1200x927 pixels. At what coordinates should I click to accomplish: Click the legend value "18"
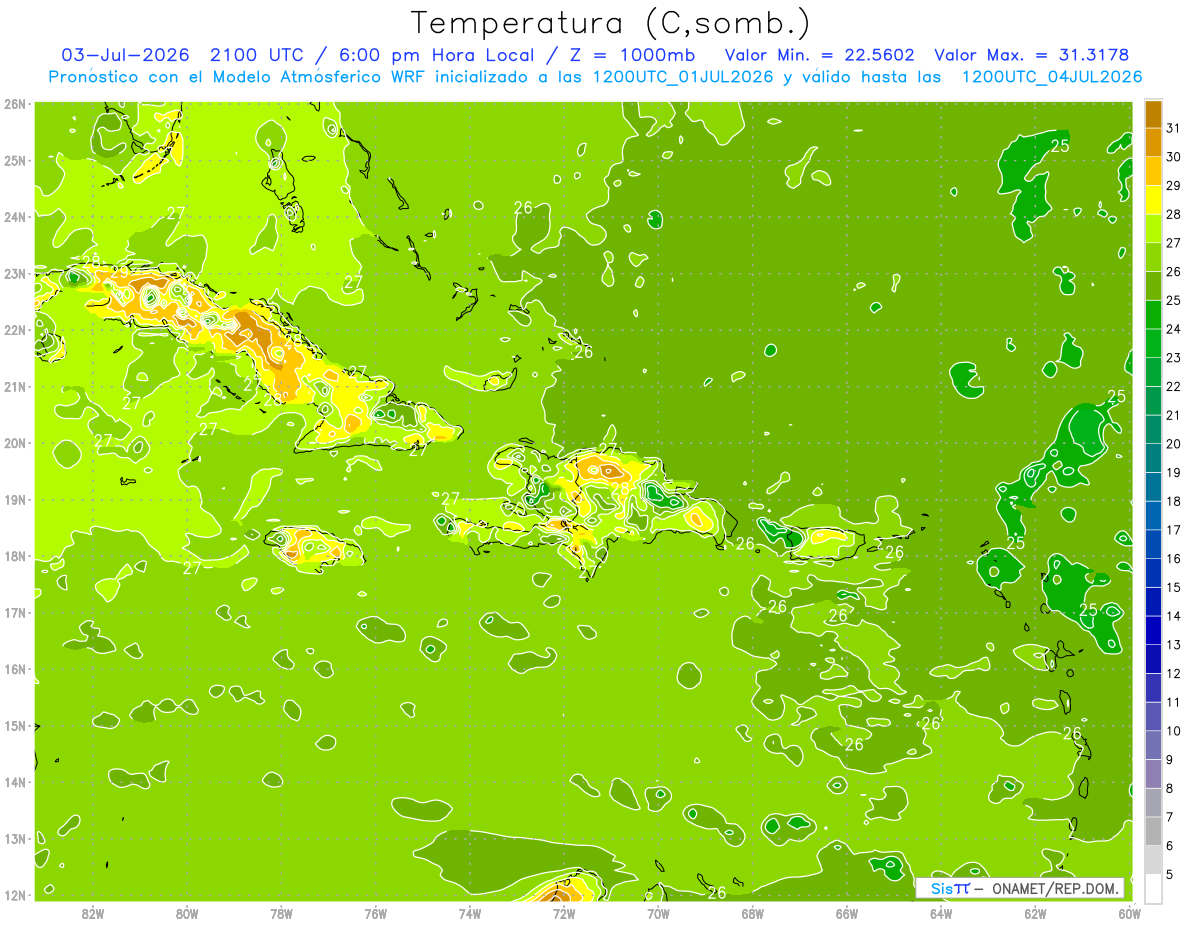[x=1173, y=501]
